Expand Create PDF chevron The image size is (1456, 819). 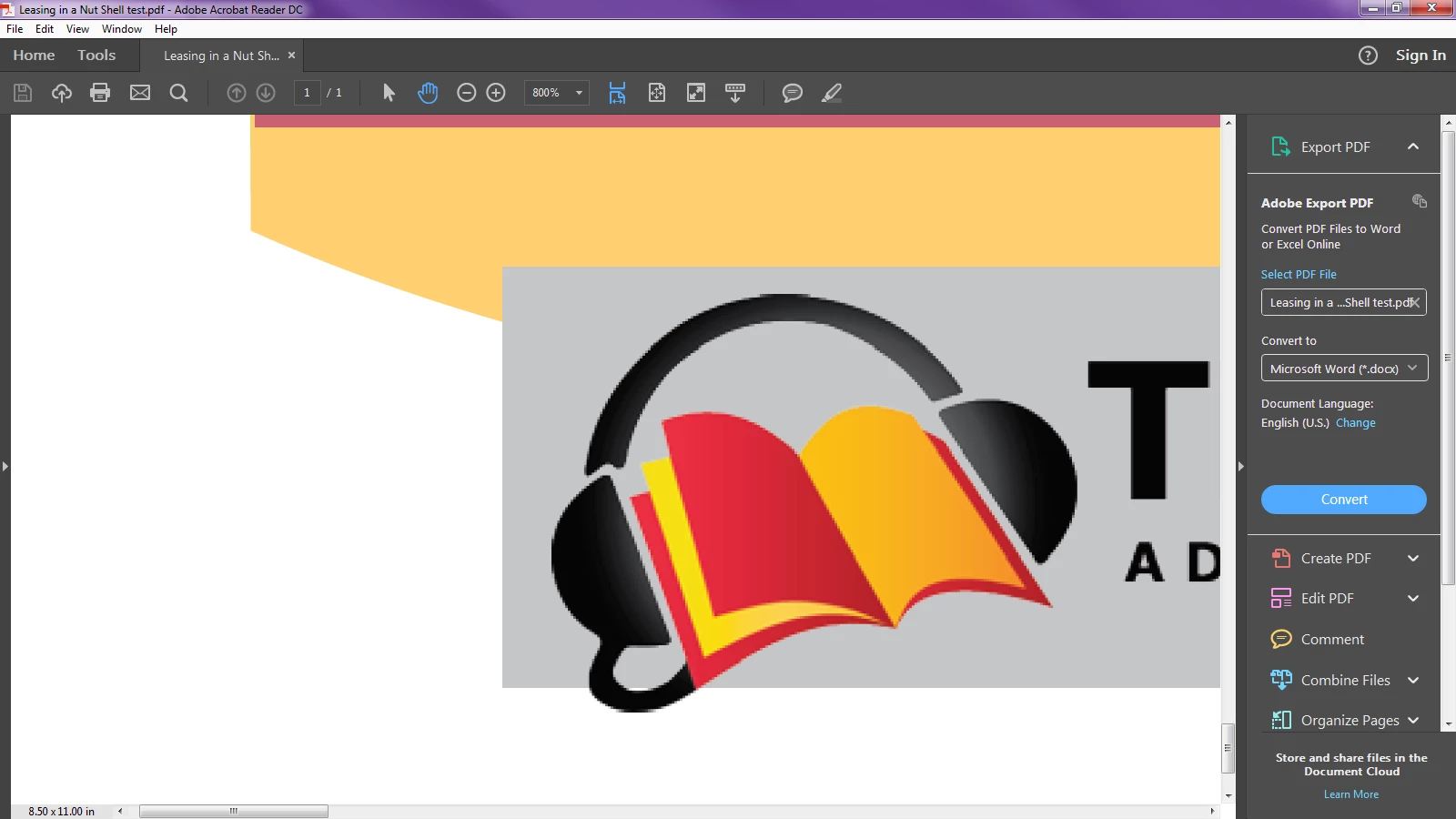(1413, 558)
